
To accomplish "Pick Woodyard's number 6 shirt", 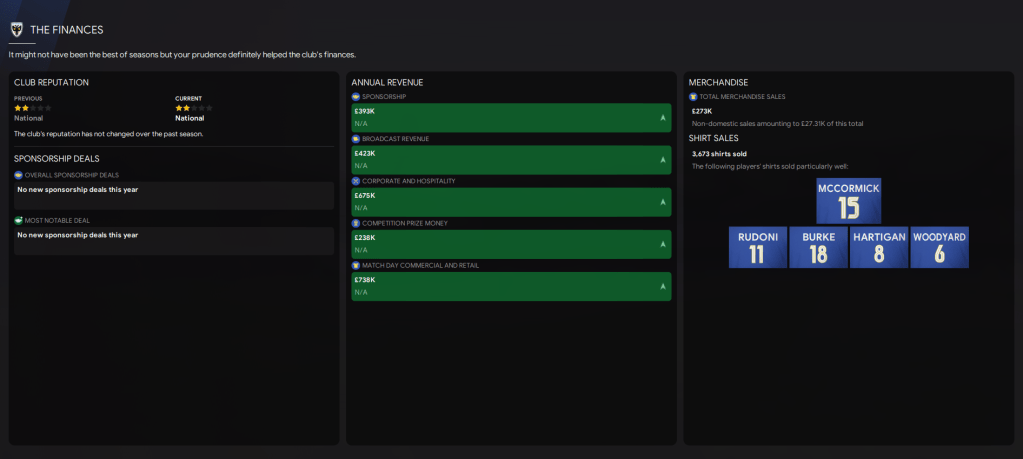I will click(x=939, y=247).
